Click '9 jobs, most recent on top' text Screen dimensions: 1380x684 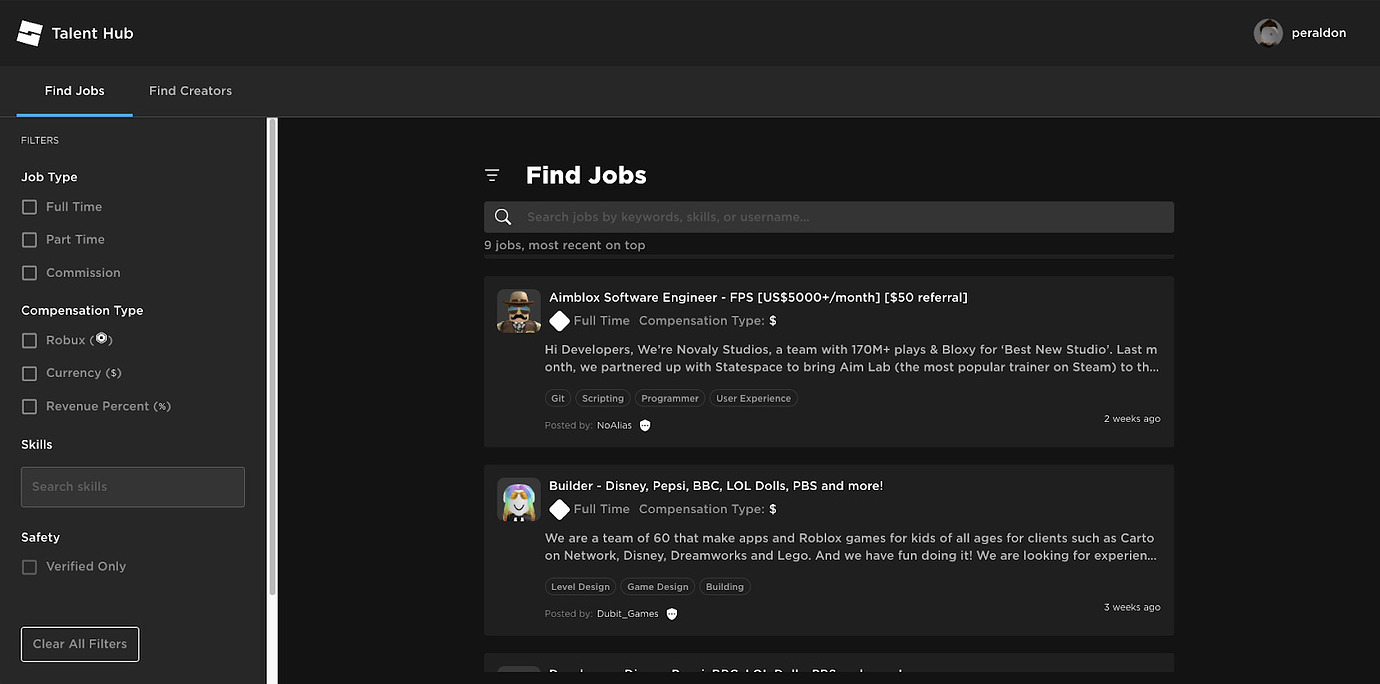(x=565, y=245)
